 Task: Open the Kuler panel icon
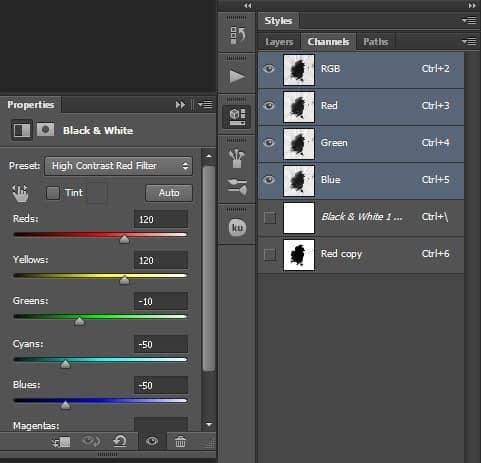tap(237, 228)
